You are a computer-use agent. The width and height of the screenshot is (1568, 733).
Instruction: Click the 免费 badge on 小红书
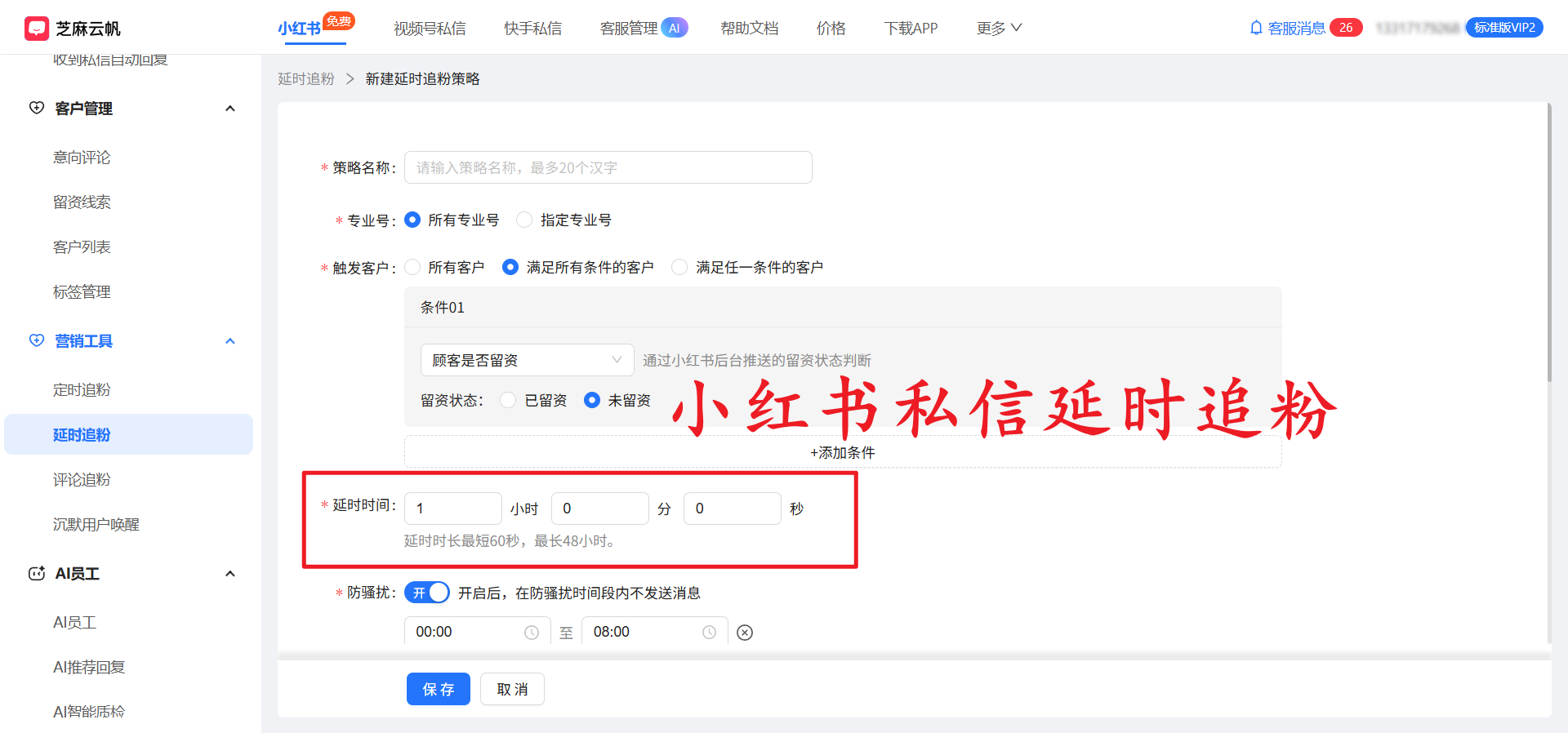click(339, 21)
